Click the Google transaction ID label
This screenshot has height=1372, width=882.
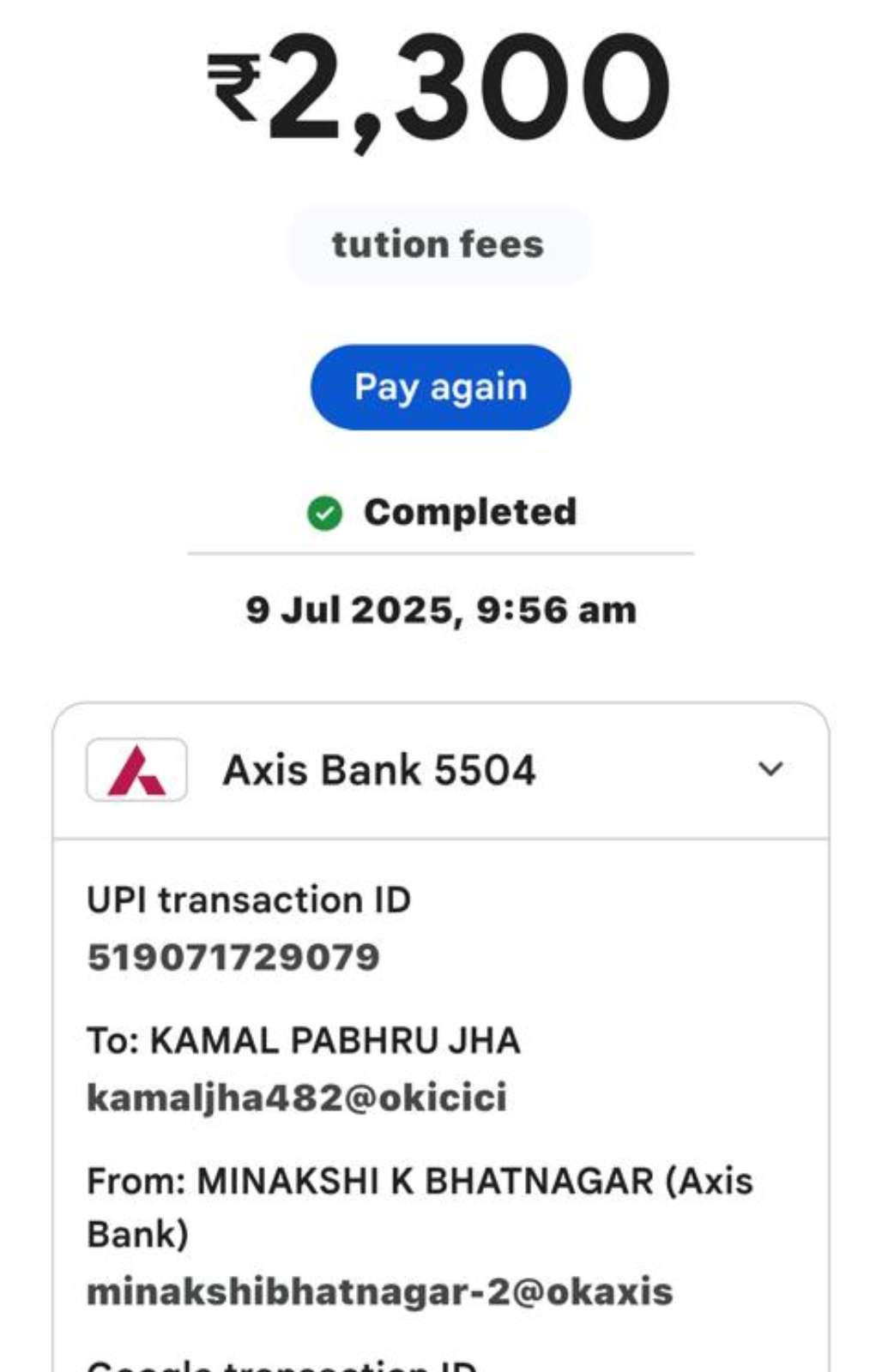coord(282,1364)
